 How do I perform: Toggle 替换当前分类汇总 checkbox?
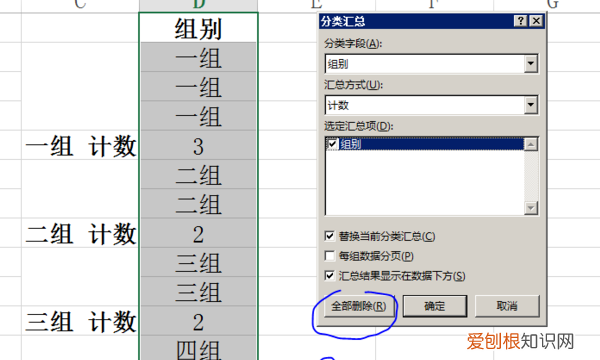(329, 236)
